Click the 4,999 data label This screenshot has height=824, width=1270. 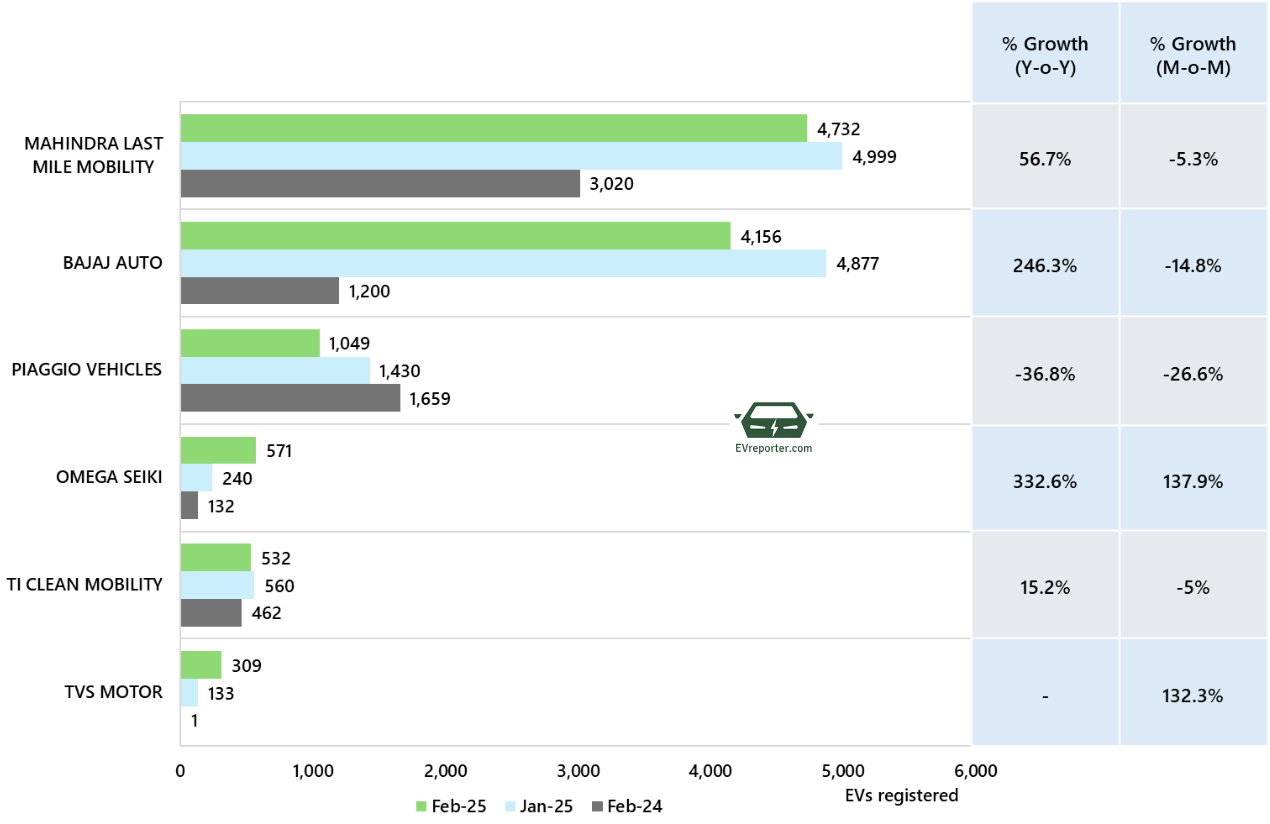pyautogui.click(x=874, y=156)
